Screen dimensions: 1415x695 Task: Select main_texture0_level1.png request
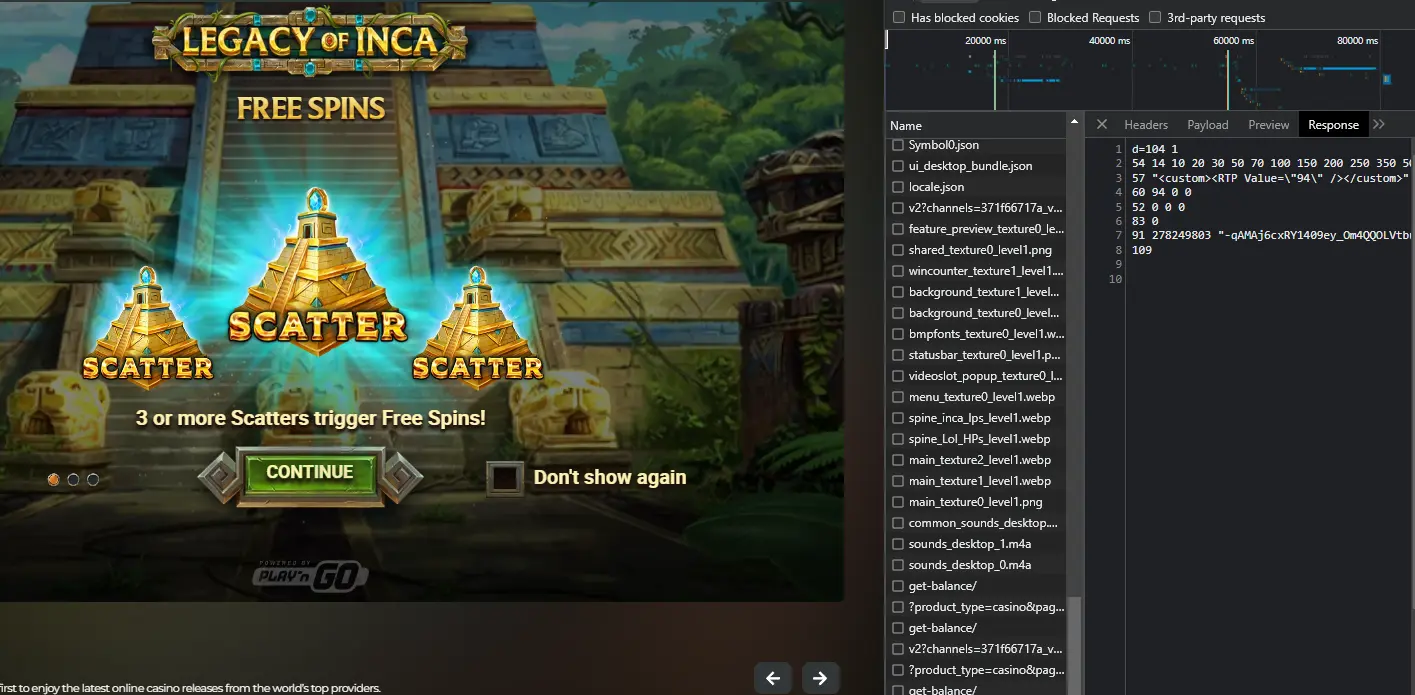click(x=976, y=502)
